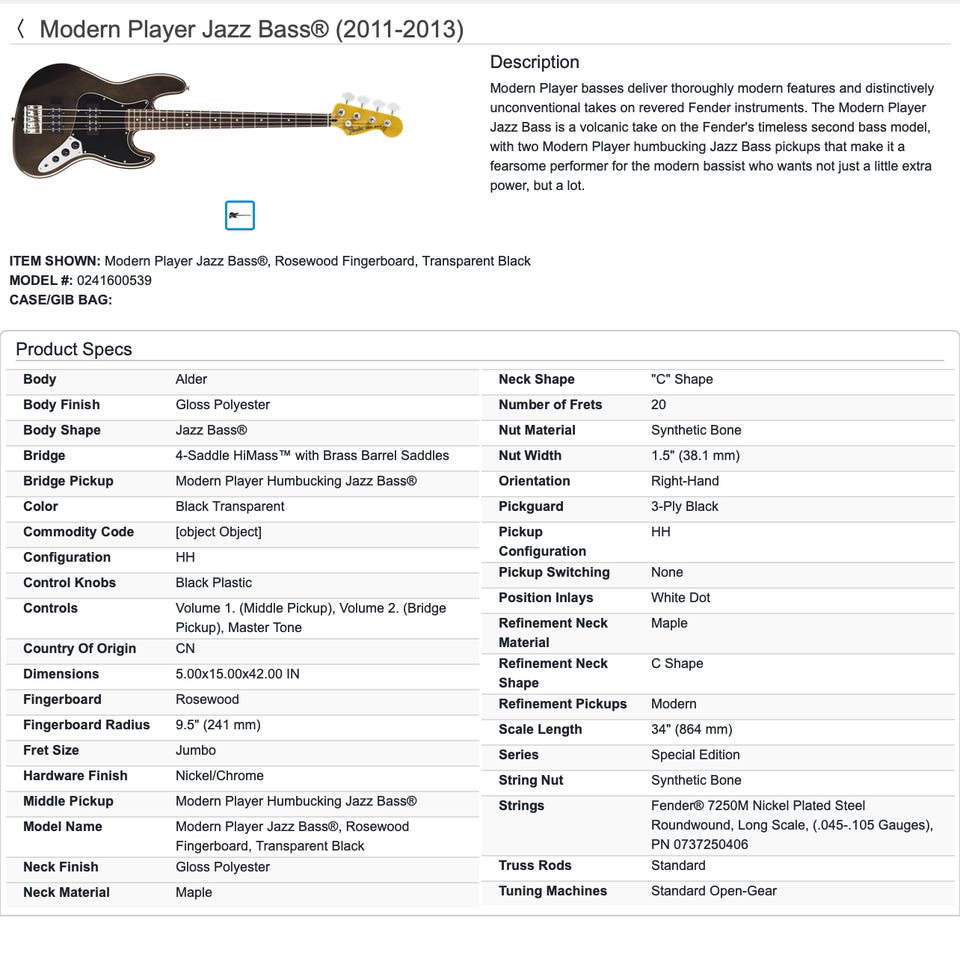Select the Bridge Pickup spec row label
Viewport: 960px width, 953px height.
pyautogui.click(x=68, y=481)
